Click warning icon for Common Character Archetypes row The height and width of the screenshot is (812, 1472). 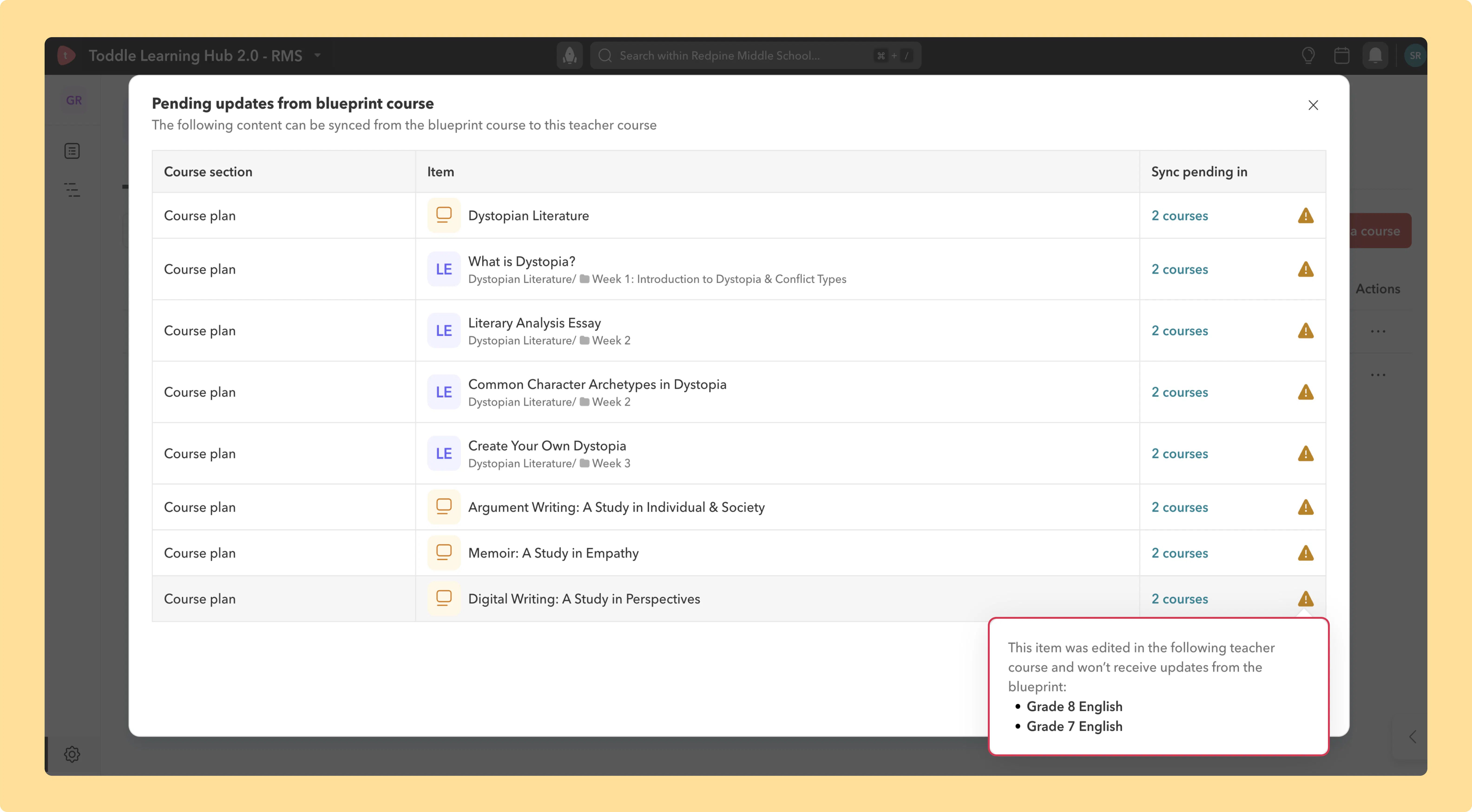point(1306,392)
